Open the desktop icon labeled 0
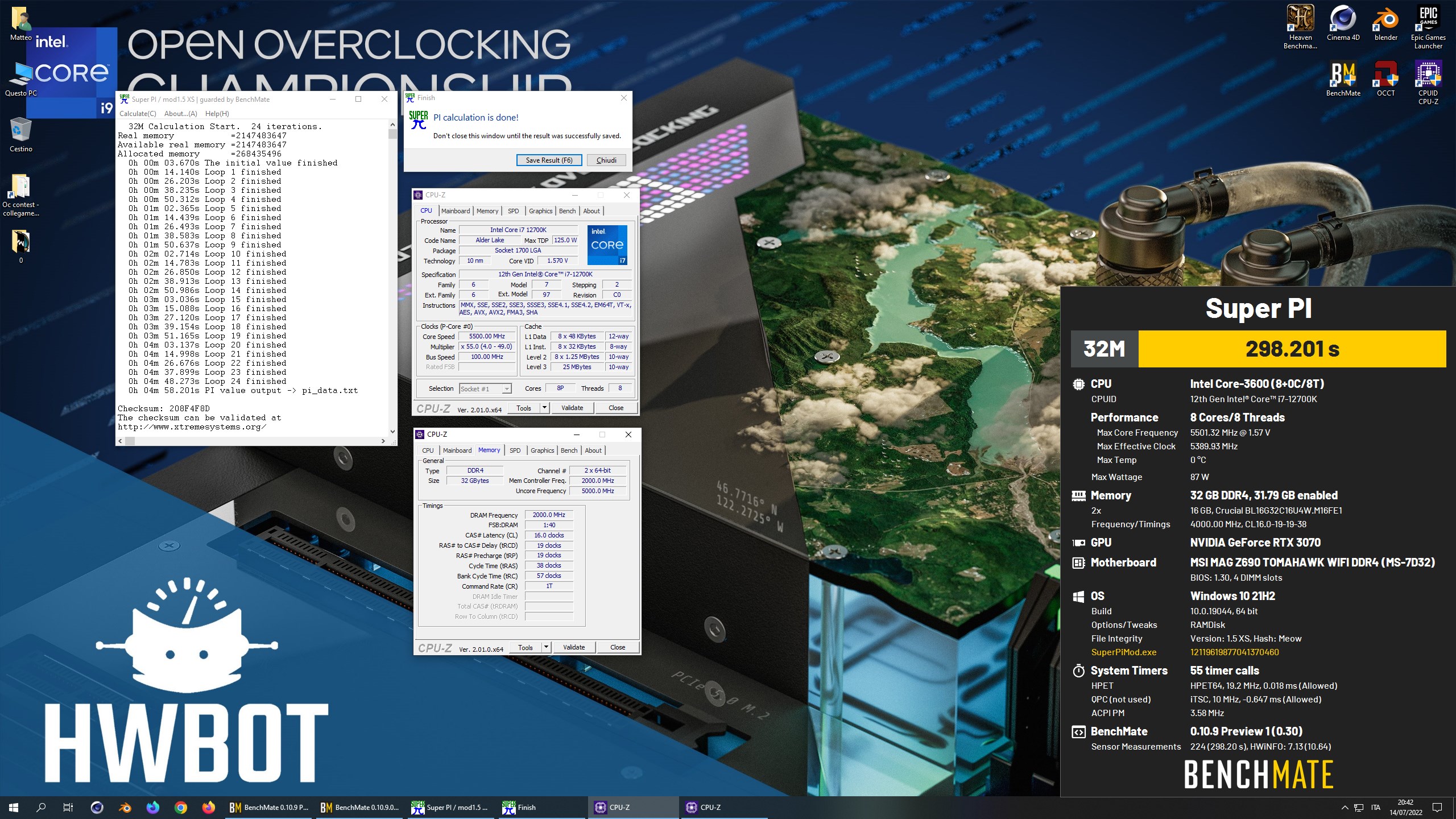Image resolution: width=1456 pixels, height=819 pixels. tap(21, 247)
